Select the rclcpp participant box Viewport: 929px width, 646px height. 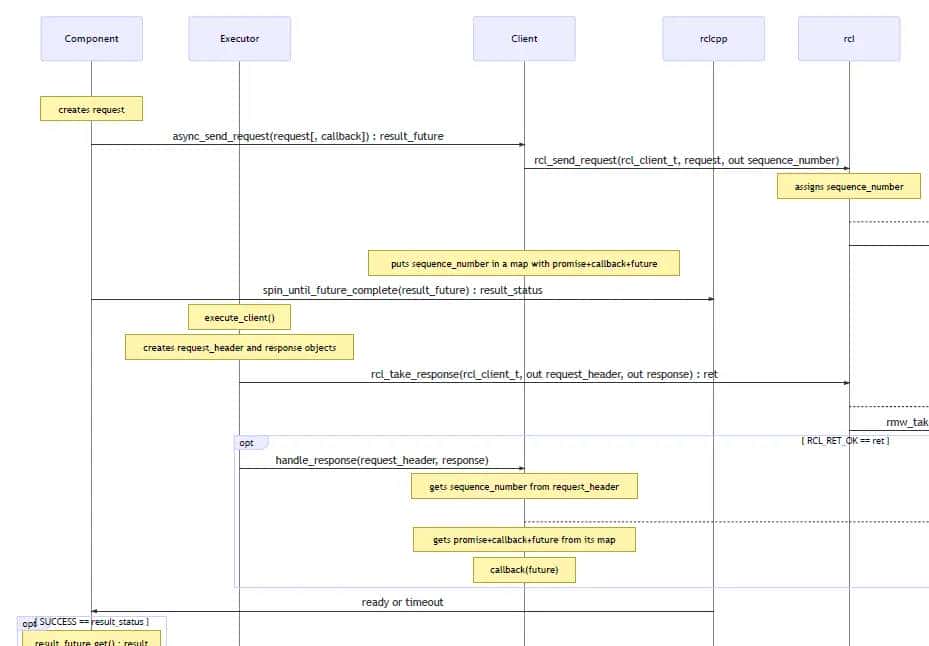click(x=713, y=39)
